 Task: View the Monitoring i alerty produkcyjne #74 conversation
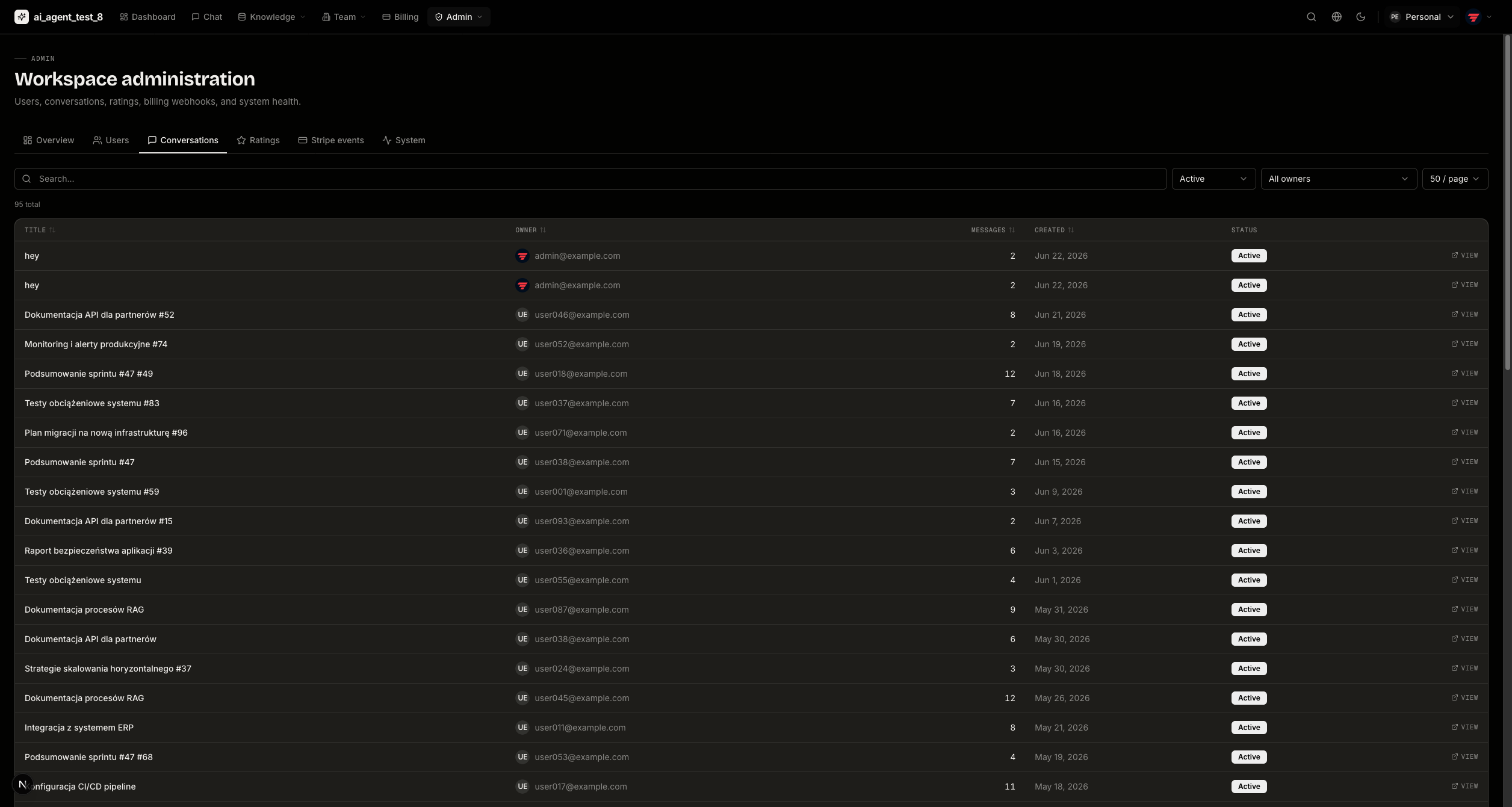coord(1464,344)
